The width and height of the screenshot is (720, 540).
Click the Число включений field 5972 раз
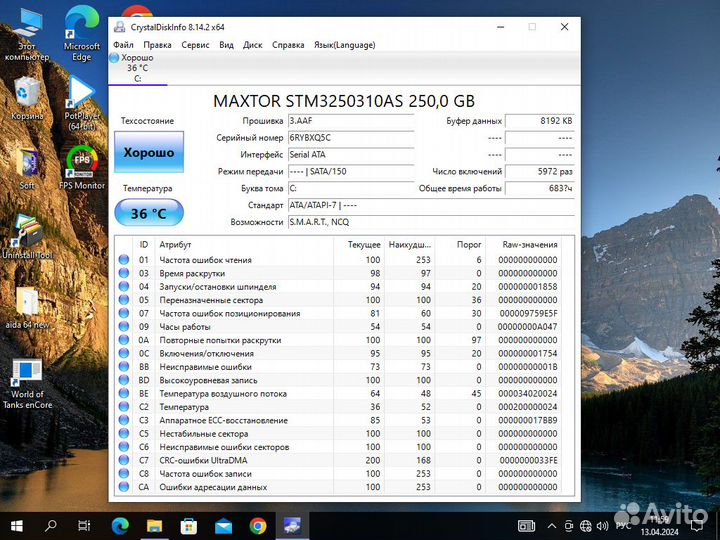(540, 172)
